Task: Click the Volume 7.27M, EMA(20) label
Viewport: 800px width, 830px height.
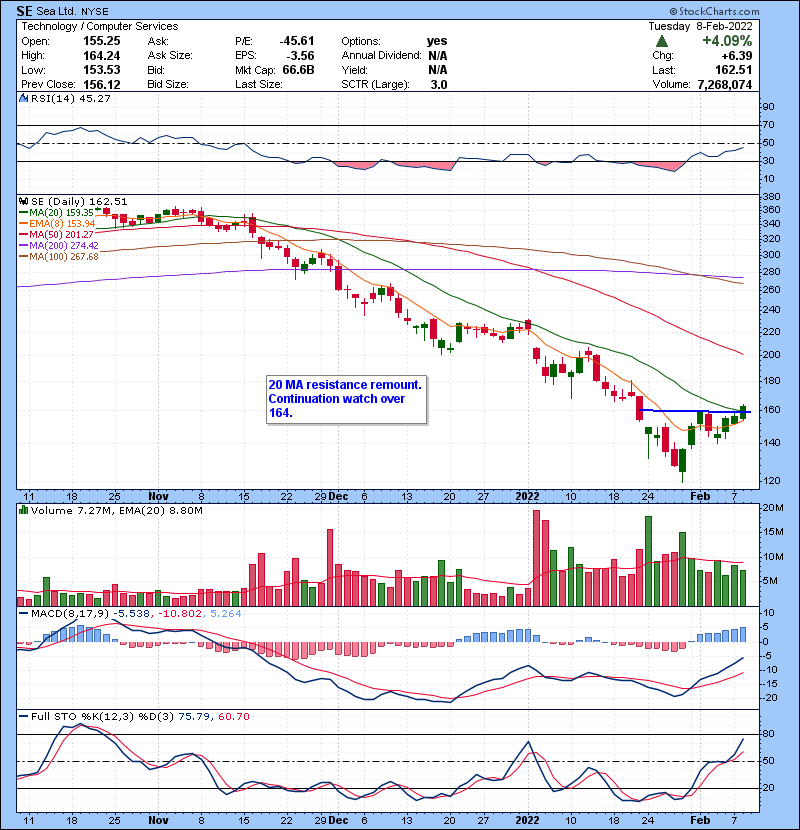Action: tap(116, 510)
